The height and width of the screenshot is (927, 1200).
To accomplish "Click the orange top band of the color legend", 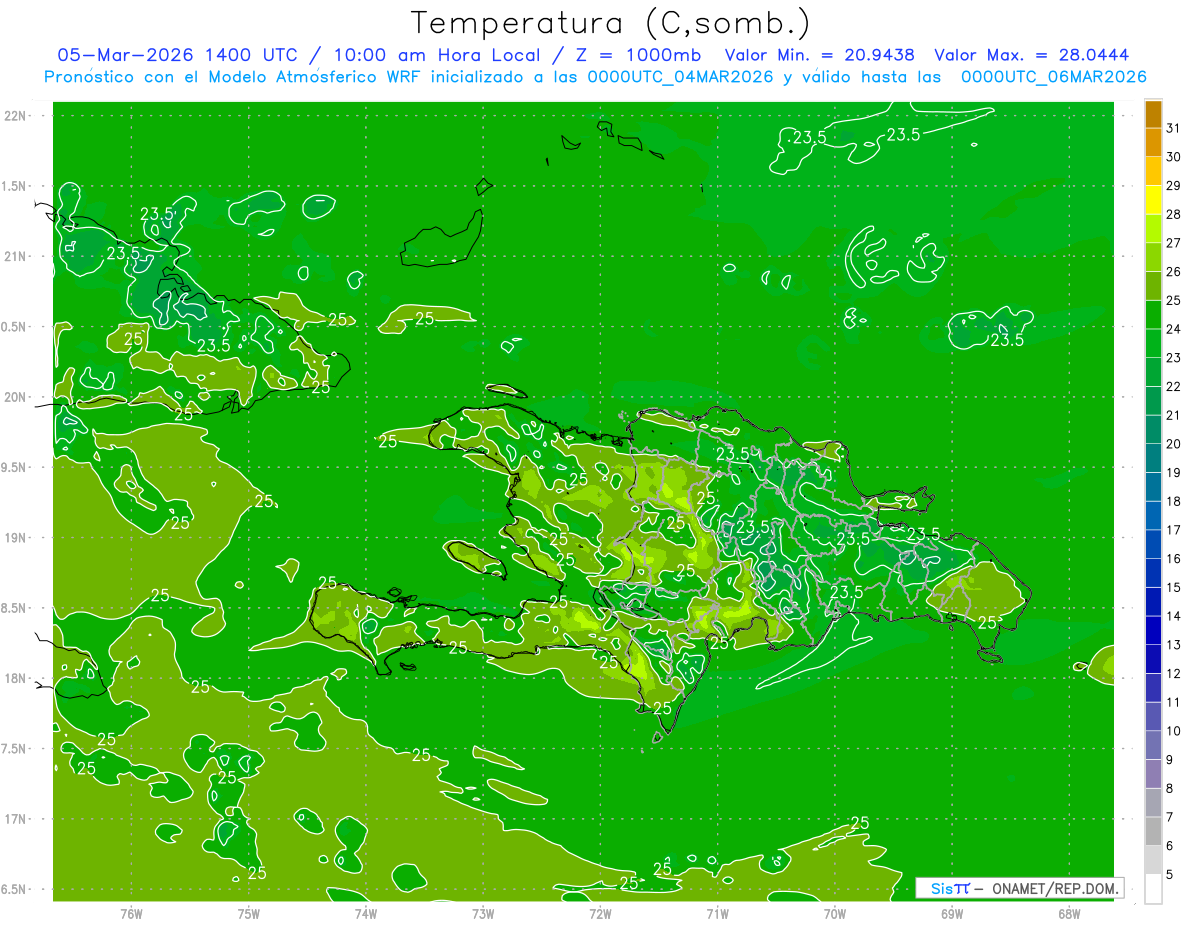I will [x=1153, y=115].
